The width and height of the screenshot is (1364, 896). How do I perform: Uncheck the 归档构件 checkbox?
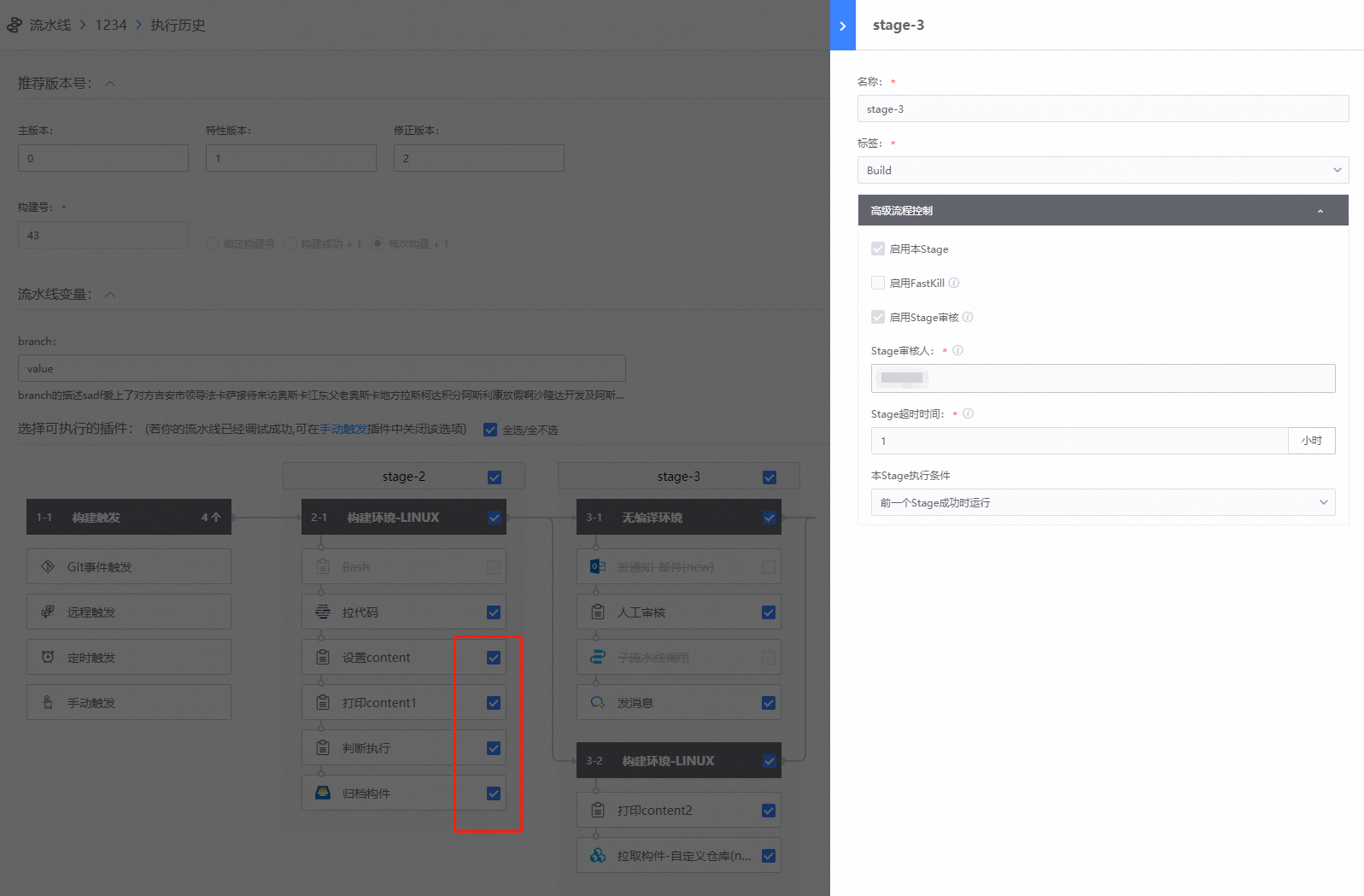(x=494, y=794)
